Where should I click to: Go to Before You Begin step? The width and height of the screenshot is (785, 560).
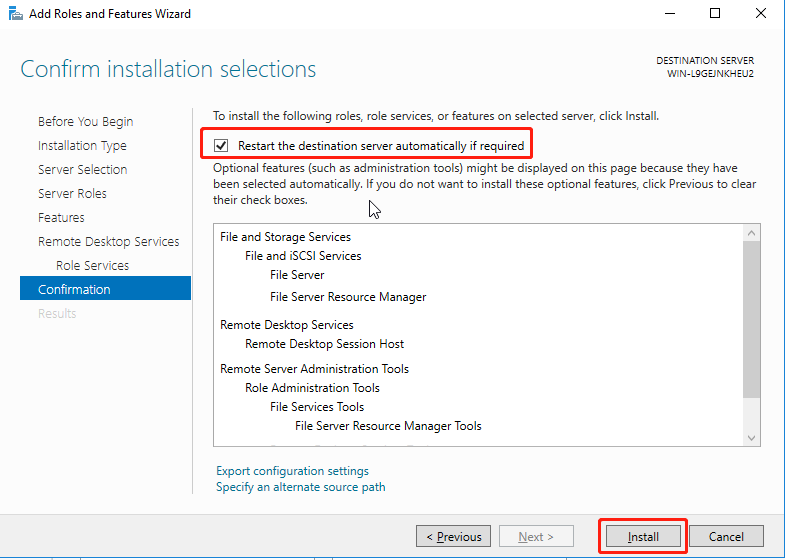[85, 122]
